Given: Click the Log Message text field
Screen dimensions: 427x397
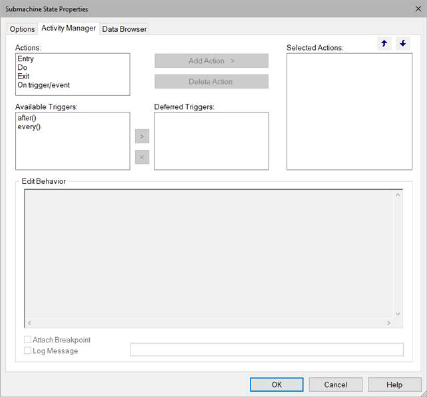Looking at the screenshot, I should pyautogui.click(x=267, y=350).
